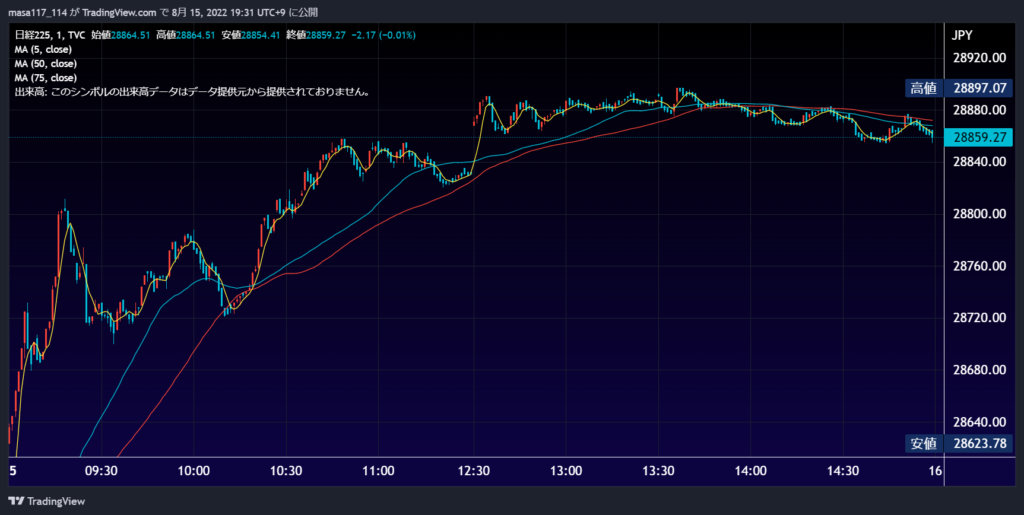Click the 28760.00 price axis label
This screenshot has height=515, width=1024.
pos(979,266)
